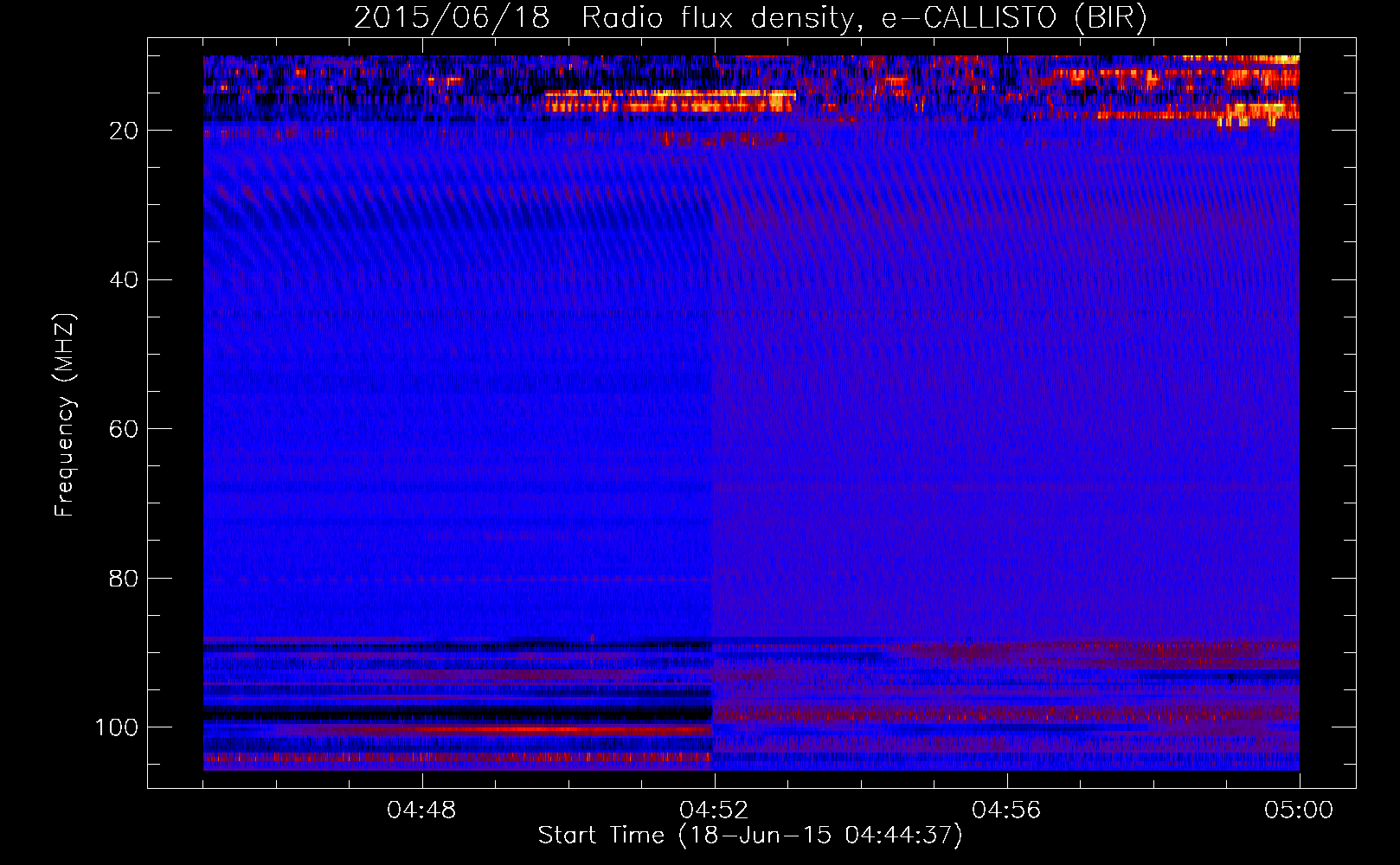Image resolution: width=1400 pixels, height=865 pixels.
Task: Click the 40 frequency tick label
Action: (124, 280)
